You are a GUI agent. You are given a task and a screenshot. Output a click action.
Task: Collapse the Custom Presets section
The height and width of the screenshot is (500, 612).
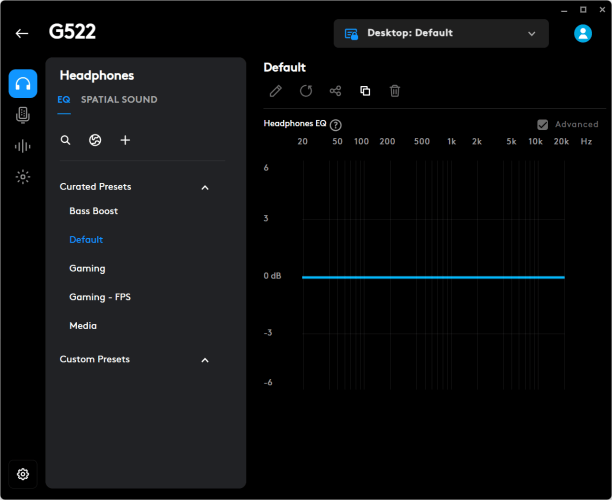205,360
